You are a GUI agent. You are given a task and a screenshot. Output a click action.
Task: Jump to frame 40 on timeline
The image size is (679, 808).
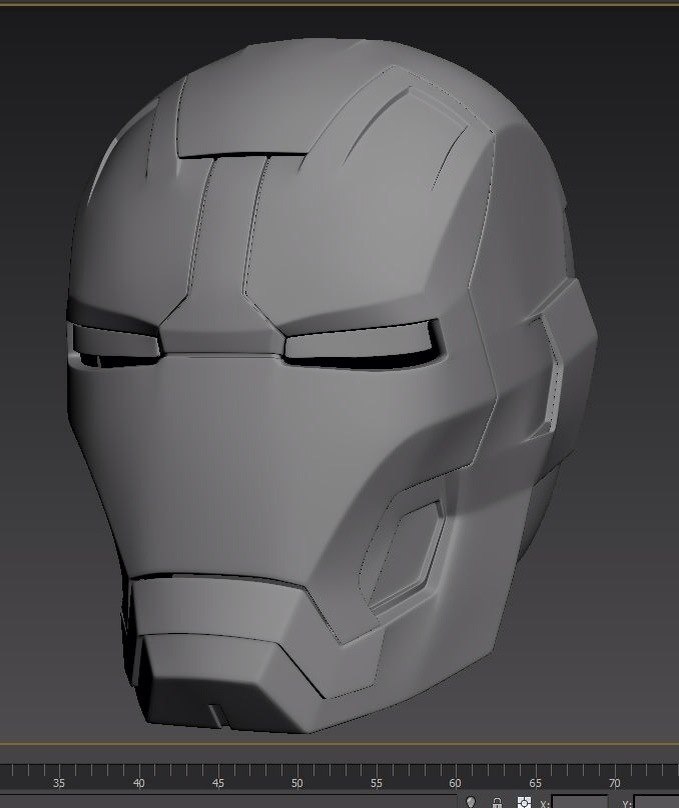pos(139,783)
